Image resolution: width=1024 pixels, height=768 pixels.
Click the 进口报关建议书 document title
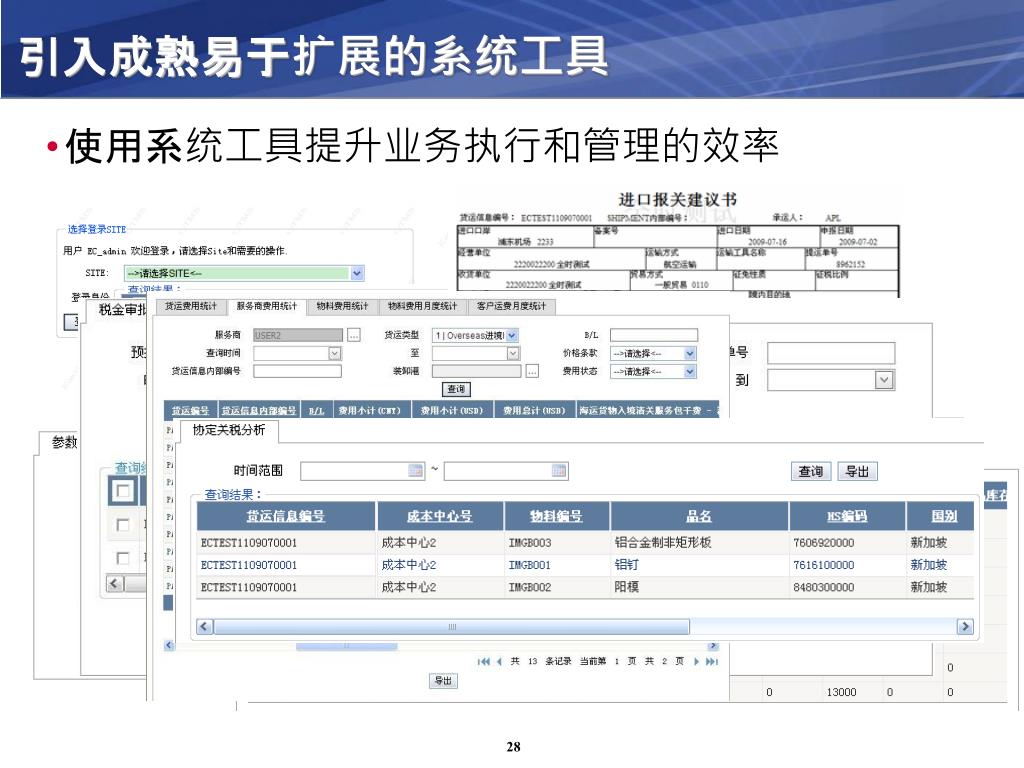click(677, 199)
